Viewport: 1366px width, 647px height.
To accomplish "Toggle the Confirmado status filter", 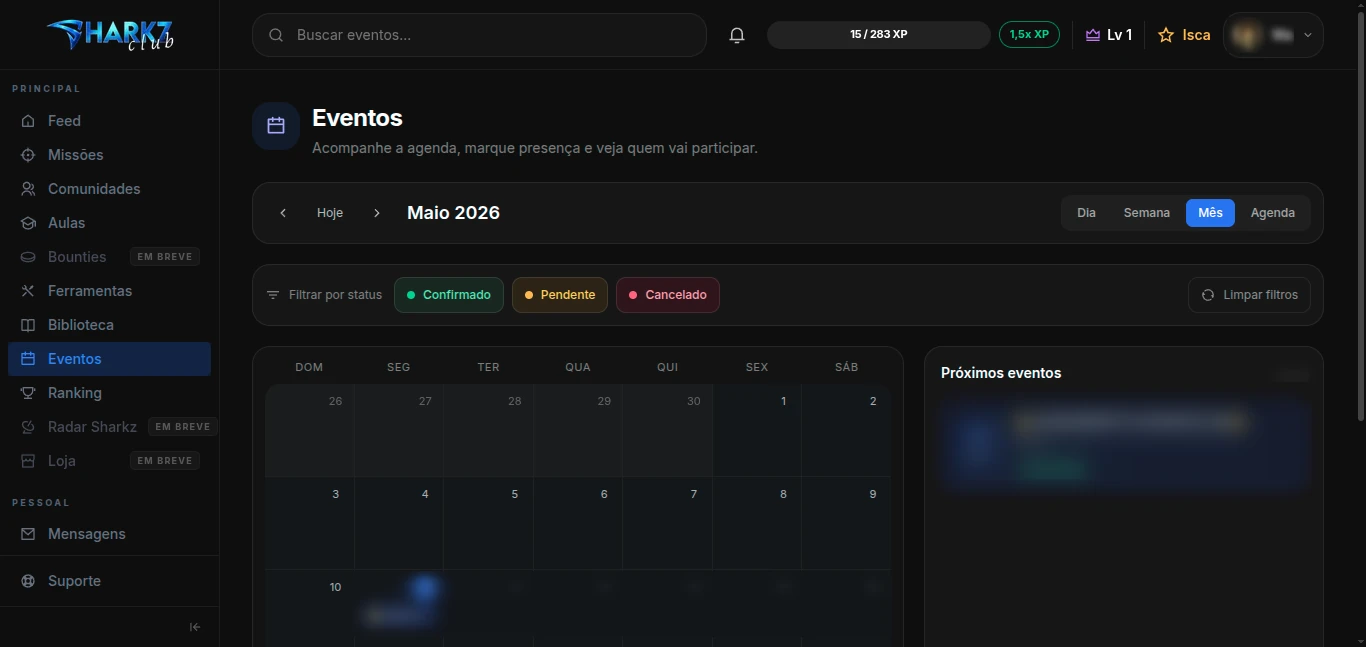I will 449,295.
